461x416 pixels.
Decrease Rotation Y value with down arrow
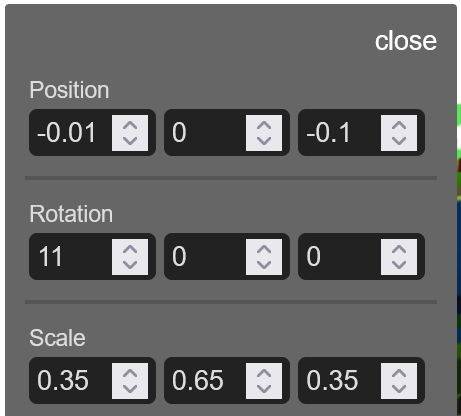tap(264, 265)
